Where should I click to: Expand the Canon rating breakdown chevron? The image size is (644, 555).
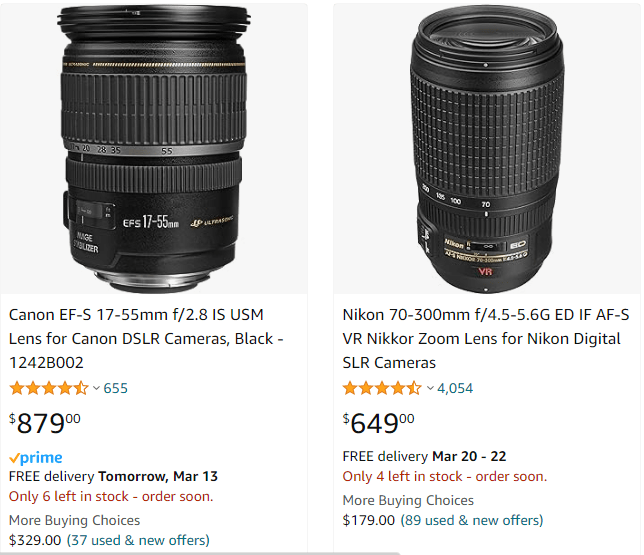tap(96, 388)
